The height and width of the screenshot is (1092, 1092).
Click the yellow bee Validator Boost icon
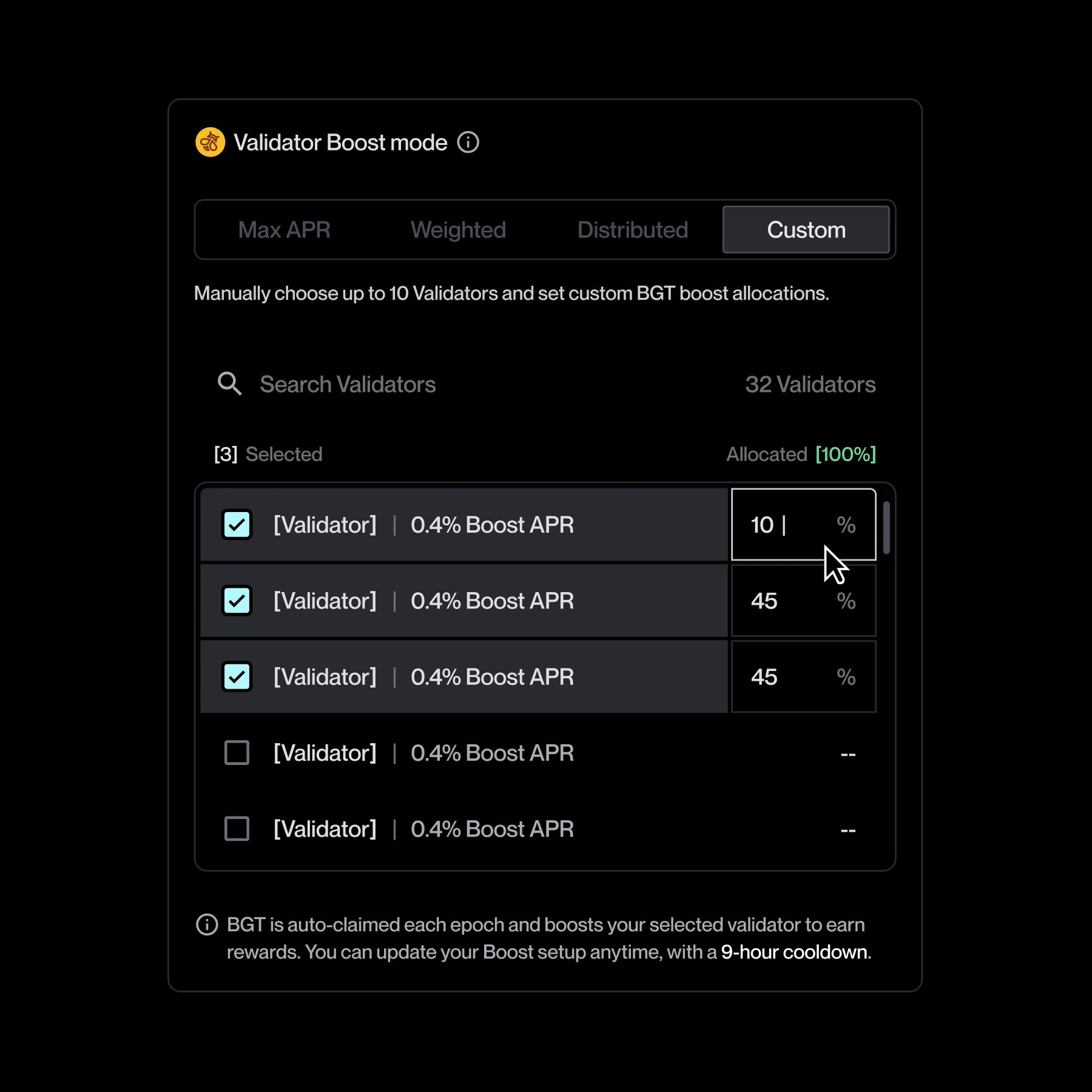pos(209,142)
